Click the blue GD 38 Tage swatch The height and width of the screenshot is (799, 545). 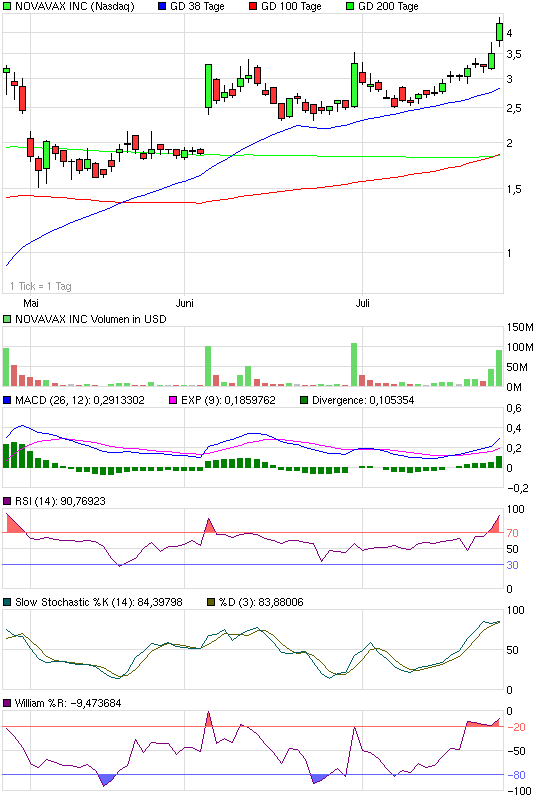[162, 7]
